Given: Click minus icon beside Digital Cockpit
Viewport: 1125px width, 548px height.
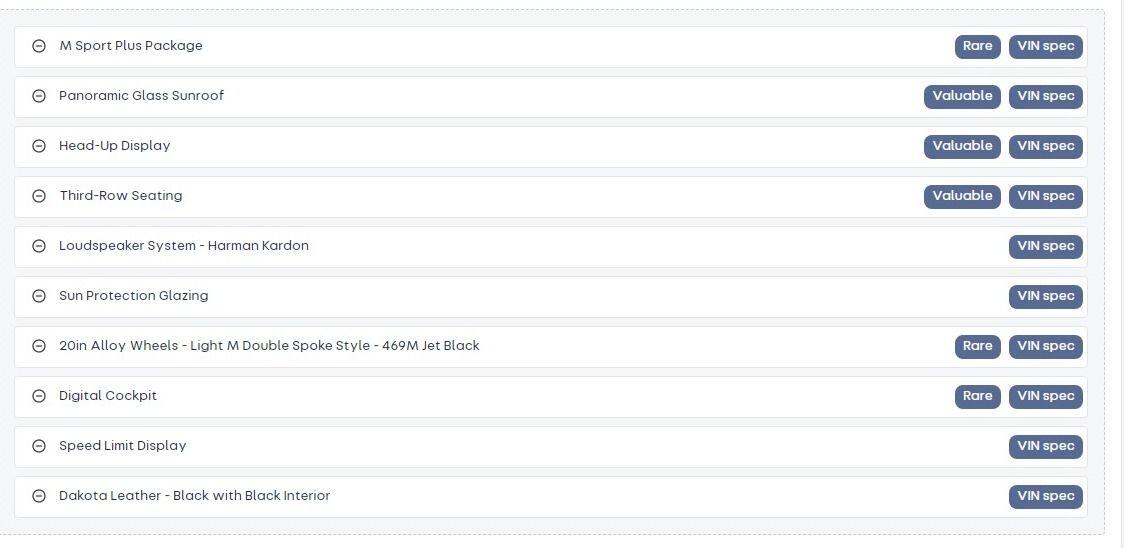Looking at the screenshot, I should pyautogui.click(x=39, y=396).
